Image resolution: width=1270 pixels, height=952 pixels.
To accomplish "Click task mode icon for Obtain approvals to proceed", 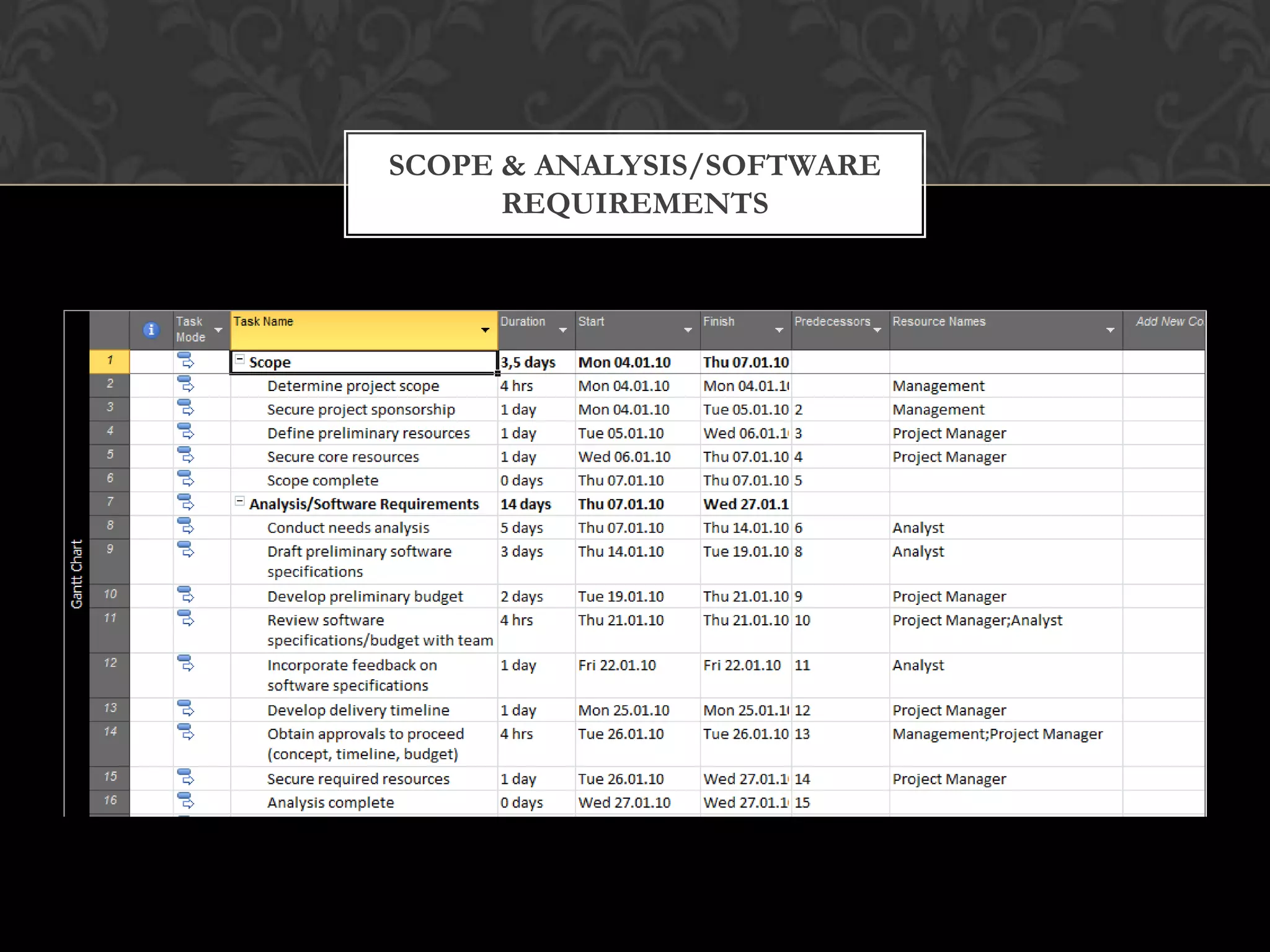I will [x=185, y=731].
